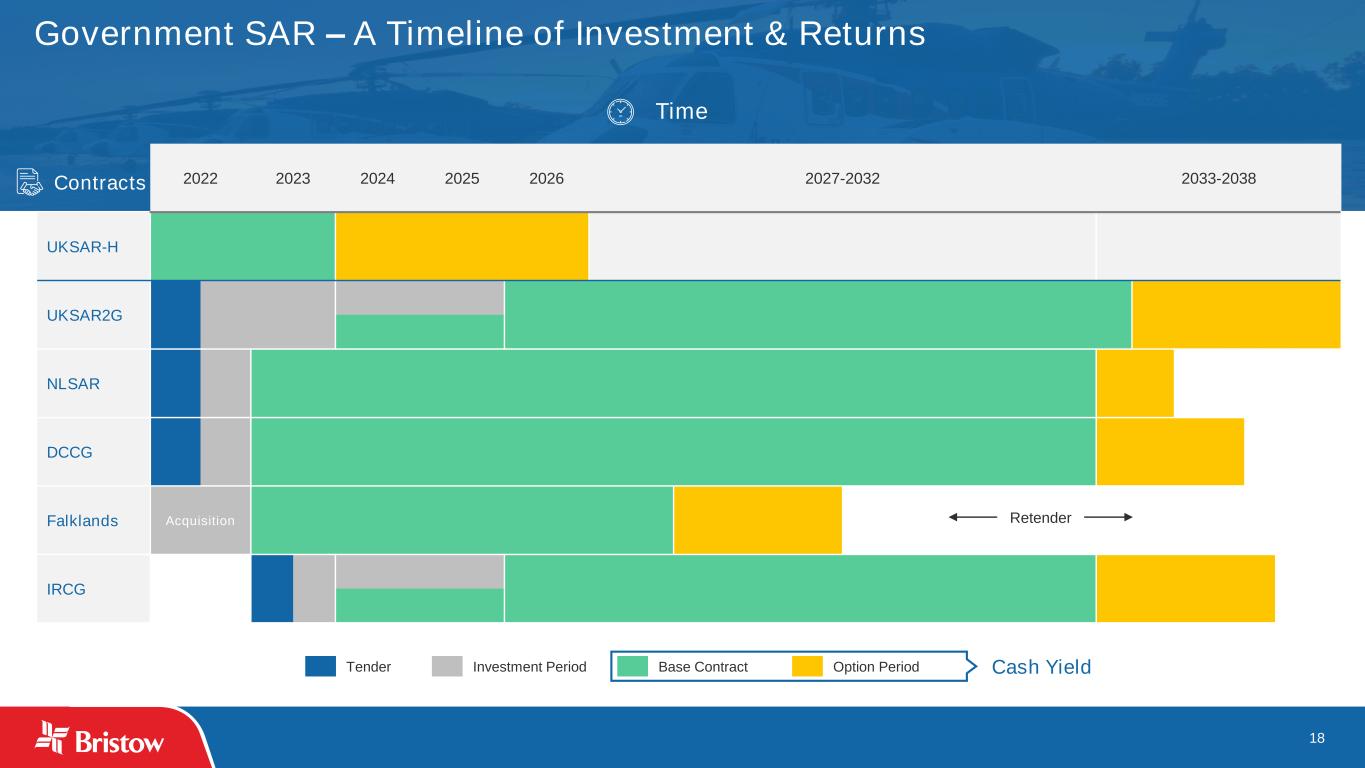Click the blue Tender legend swatch
1365x768 pixels.
320,666
